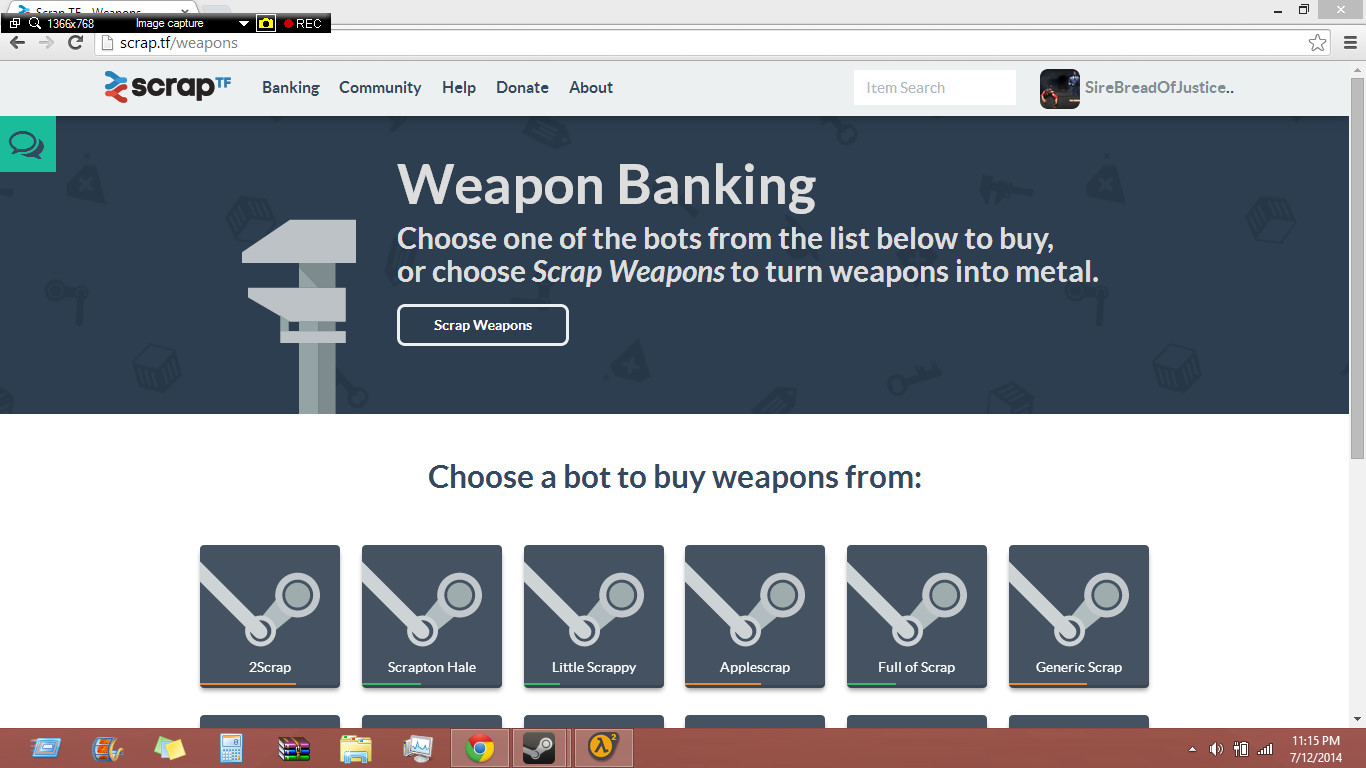Viewport: 1366px width, 768px height.
Task: Click the scrollbar down arrow
Action: [x=1357, y=720]
